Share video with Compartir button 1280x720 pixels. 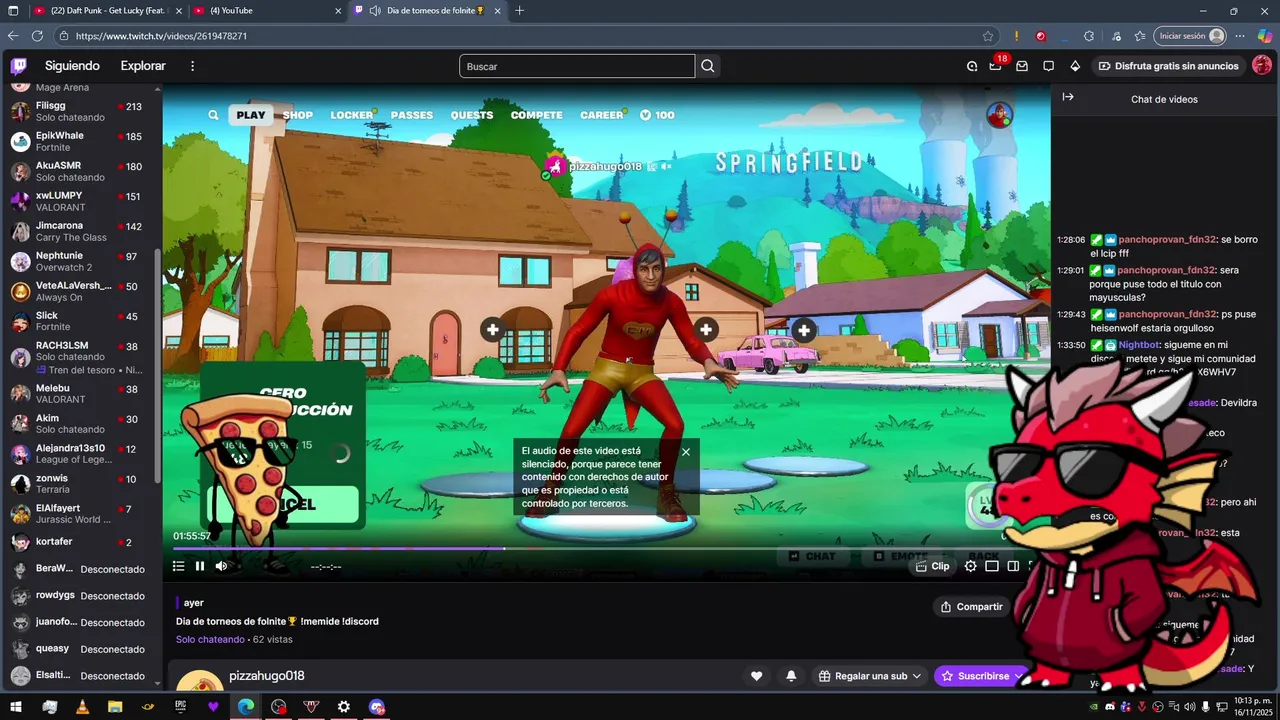tap(971, 607)
